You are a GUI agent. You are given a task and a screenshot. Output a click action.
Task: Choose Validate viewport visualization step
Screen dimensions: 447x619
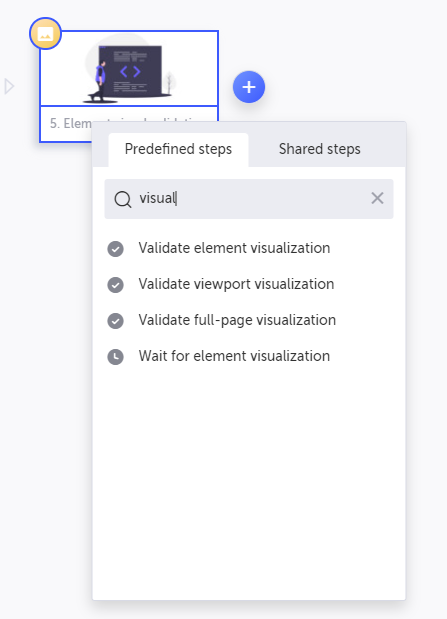(x=236, y=284)
